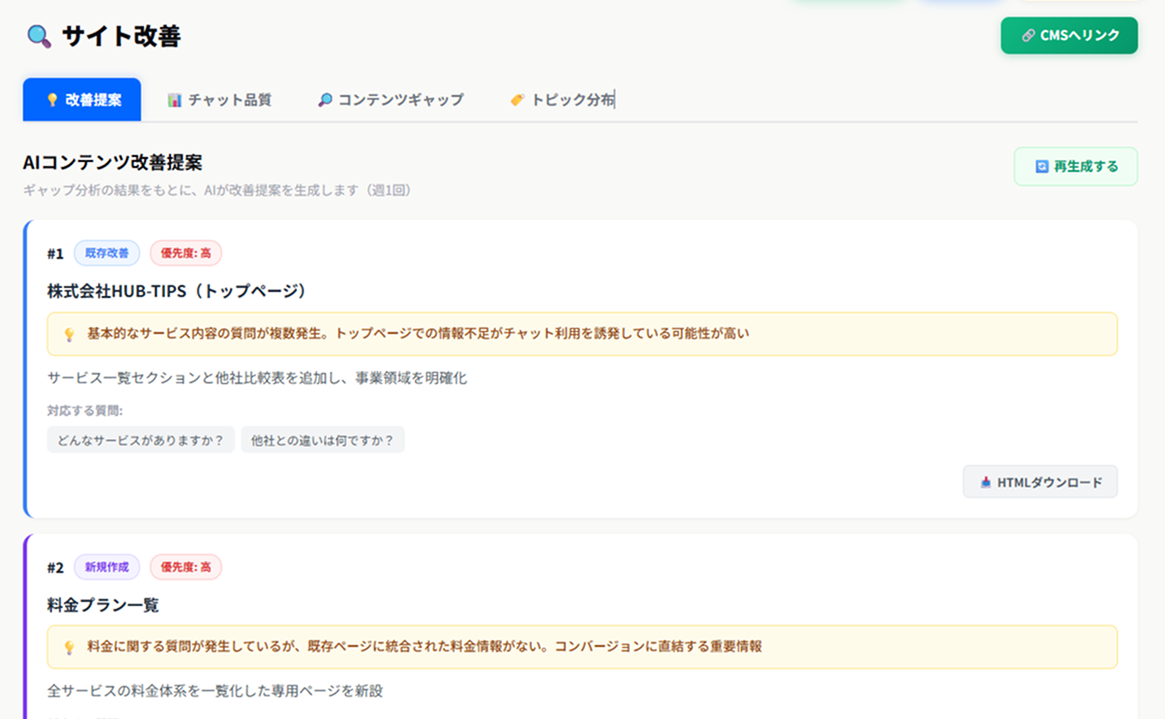Click the refresh icon in 再生成する button
1165x719 pixels.
(x=1042, y=166)
